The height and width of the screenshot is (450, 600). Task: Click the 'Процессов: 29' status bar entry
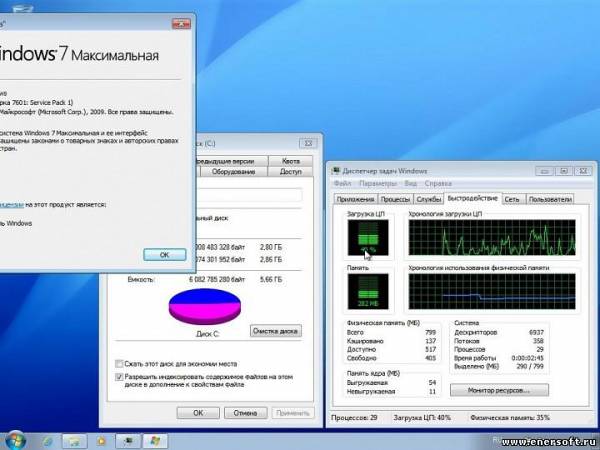tap(354, 418)
